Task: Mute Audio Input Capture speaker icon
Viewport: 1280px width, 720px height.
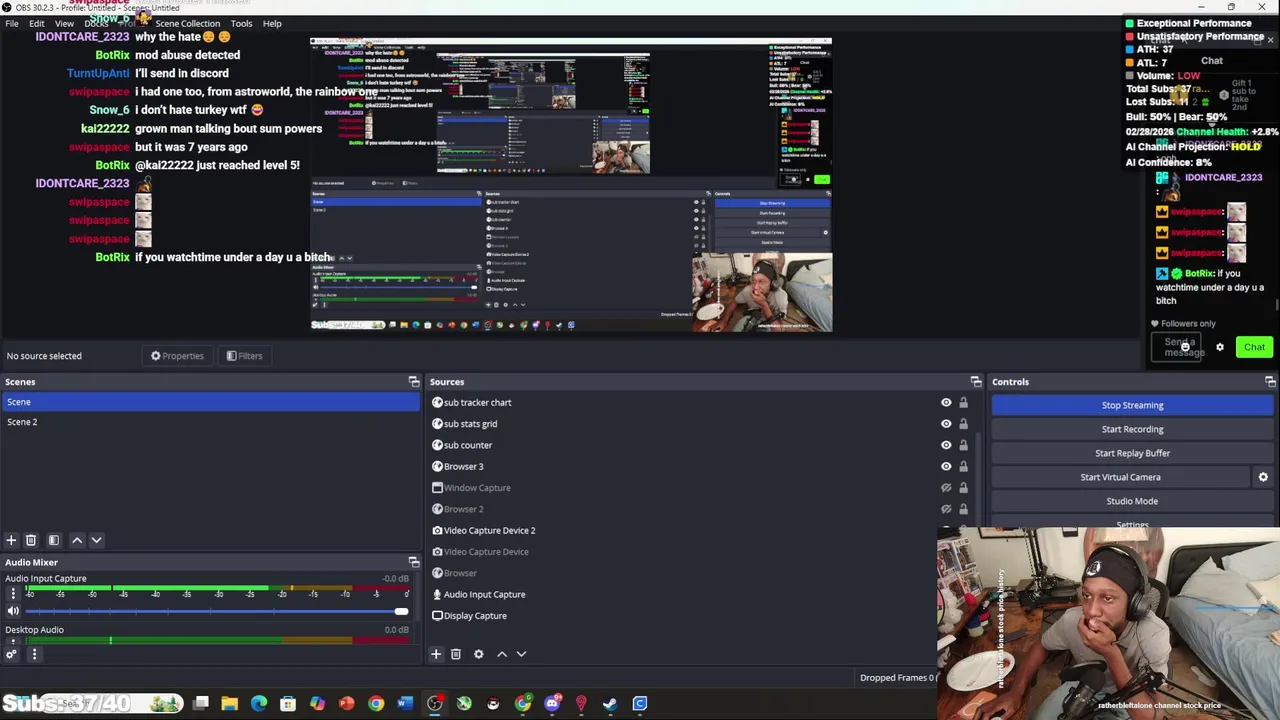Action: pos(13,611)
